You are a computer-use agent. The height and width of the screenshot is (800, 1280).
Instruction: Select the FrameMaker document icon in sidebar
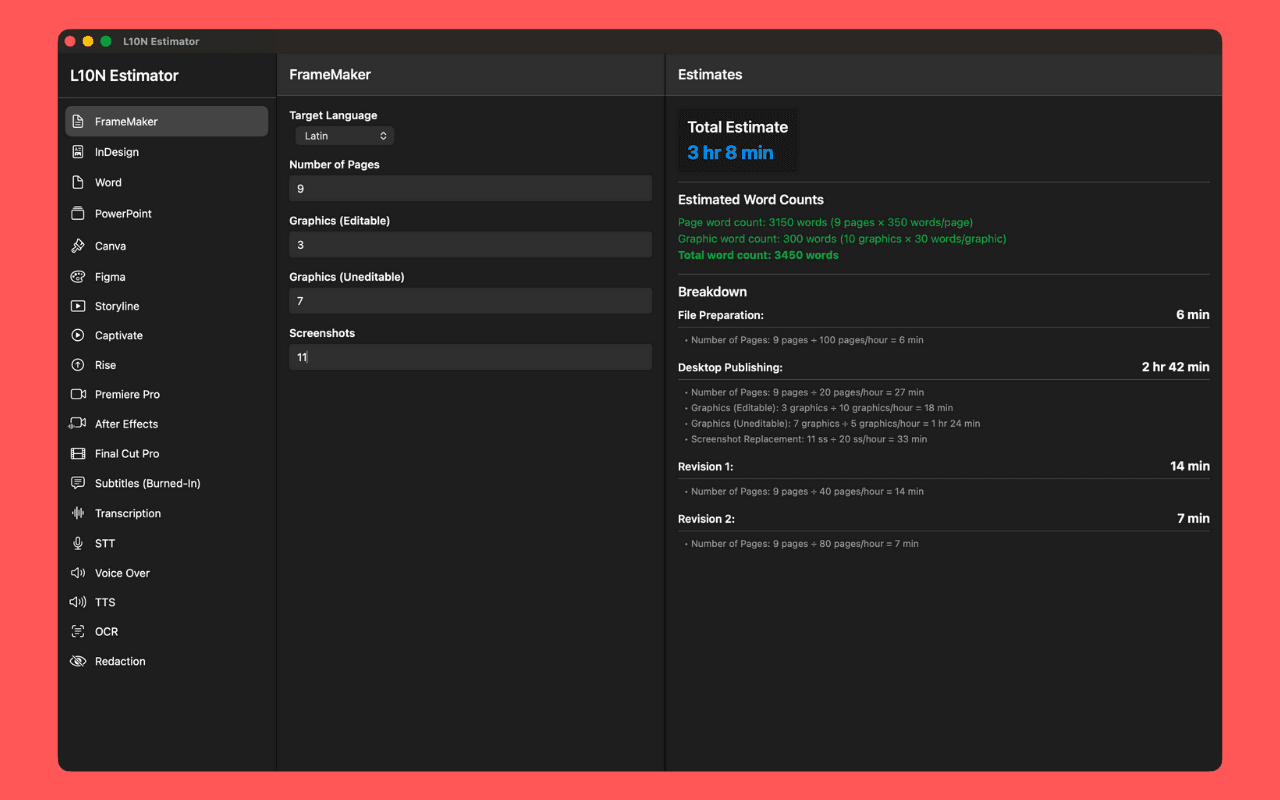coord(80,121)
